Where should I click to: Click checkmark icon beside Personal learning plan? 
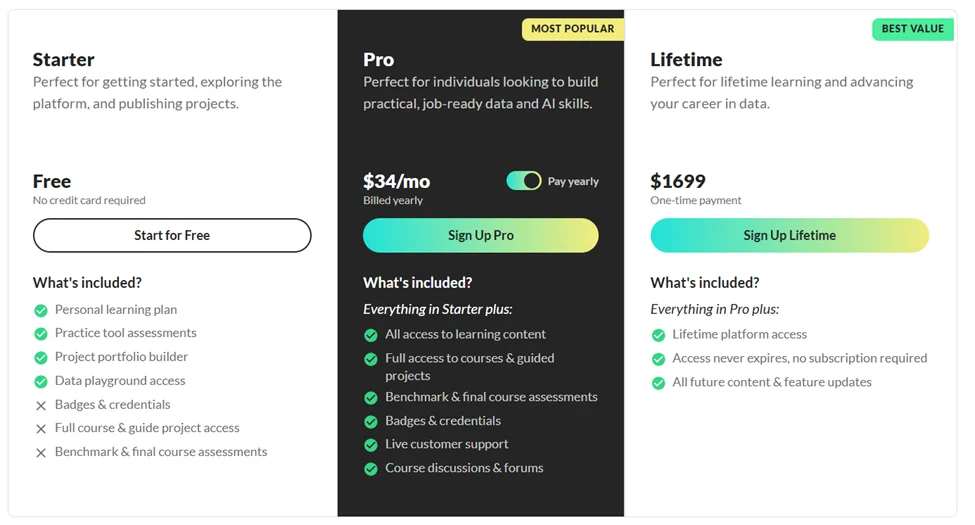(x=41, y=310)
